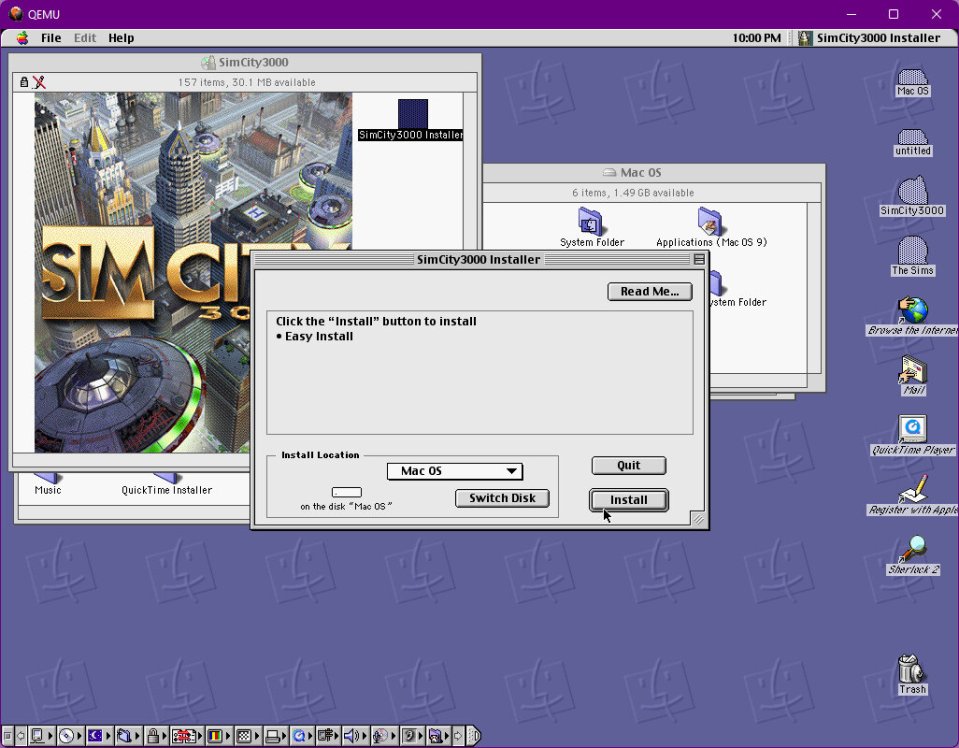The image size is (959, 748).
Task: Open the Apple menu
Action: coord(22,38)
